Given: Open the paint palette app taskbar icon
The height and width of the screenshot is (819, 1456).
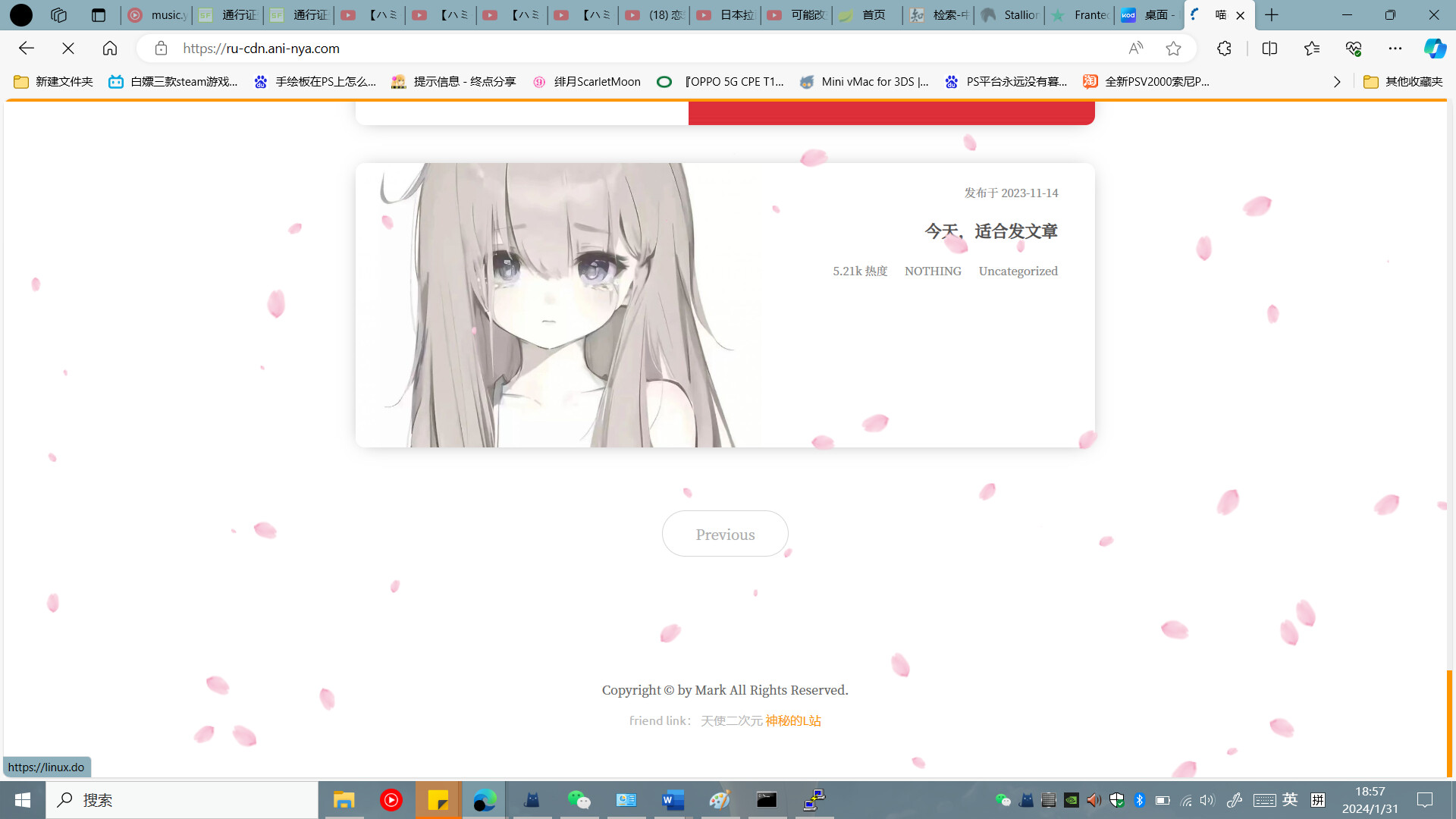Looking at the screenshot, I should (720, 800).
